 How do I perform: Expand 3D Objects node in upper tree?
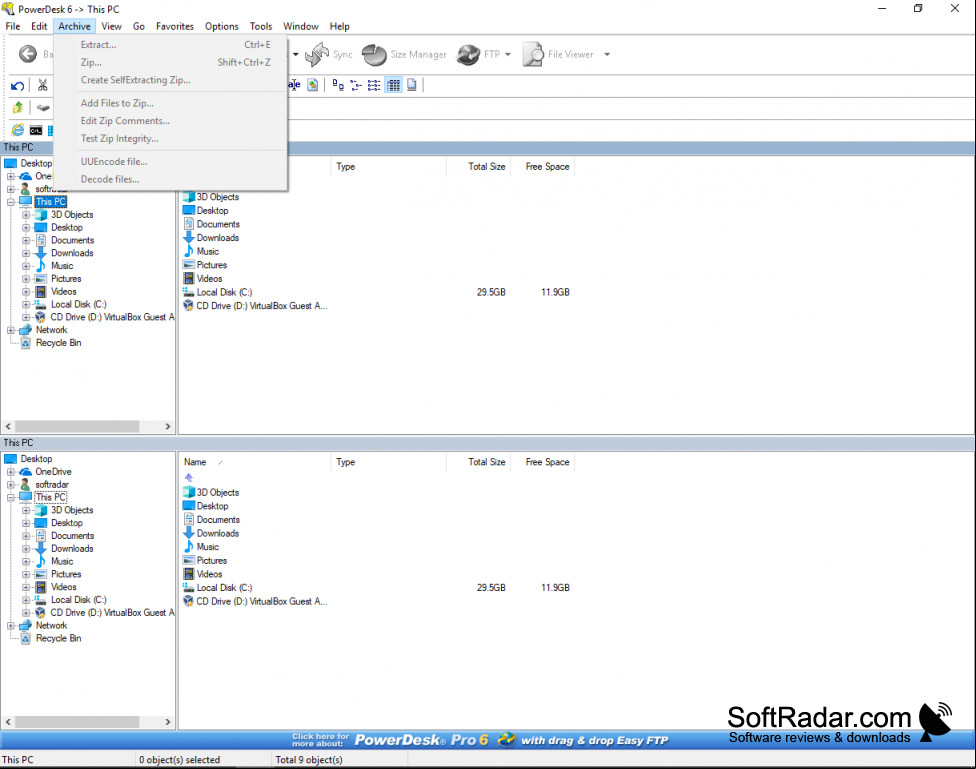point(26,215)
